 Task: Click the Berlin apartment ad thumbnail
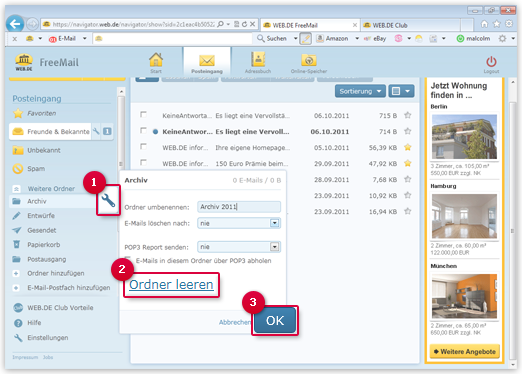tap(464, 137)
